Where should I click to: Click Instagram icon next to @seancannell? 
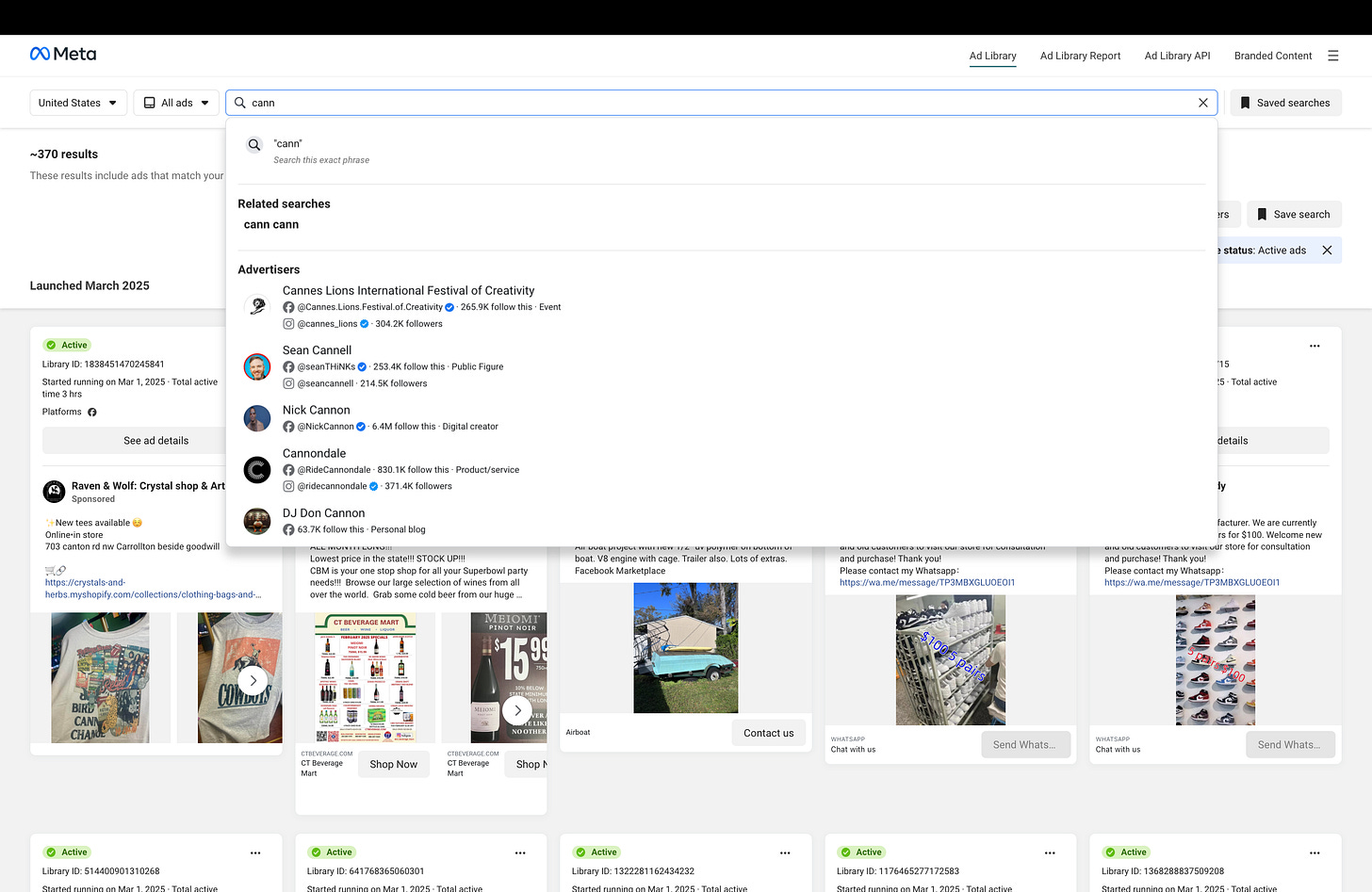click(288, 383)
